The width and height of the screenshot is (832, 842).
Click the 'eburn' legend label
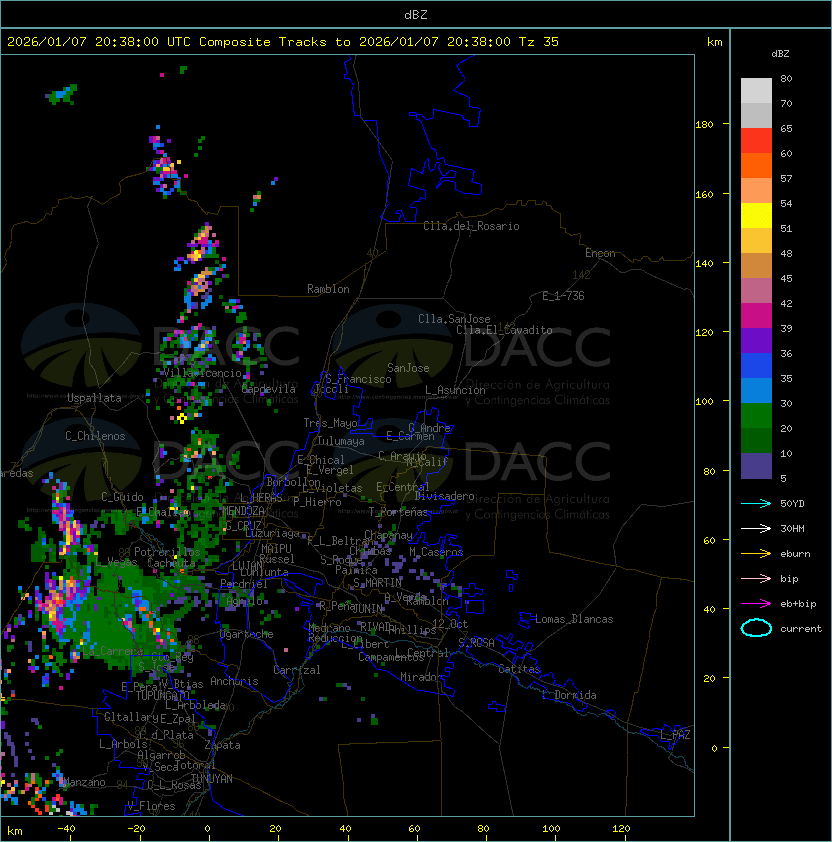tap(795, 554)
